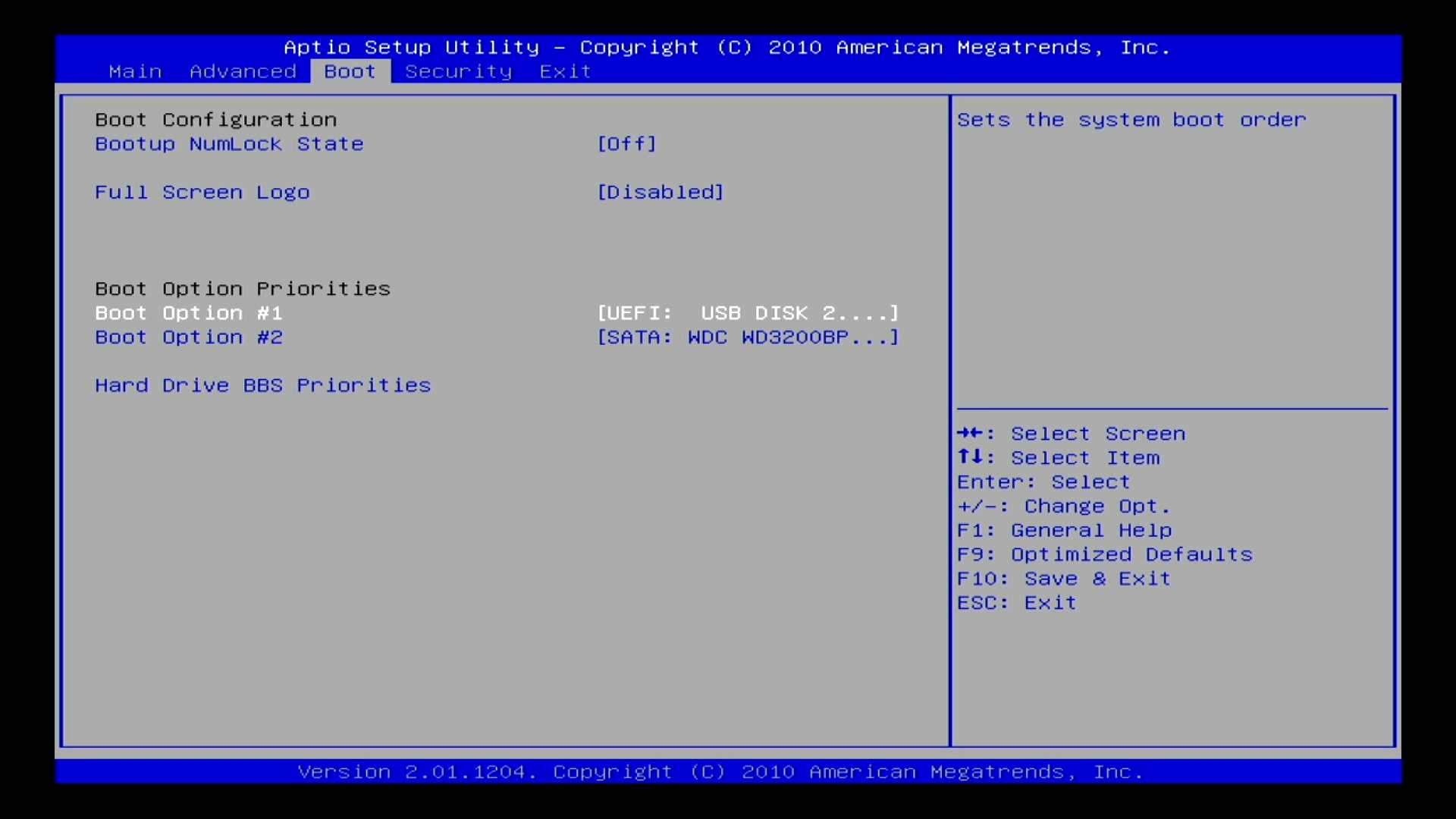Click the 'F10: Save & Exit' hint

(x=1064, y=579)
